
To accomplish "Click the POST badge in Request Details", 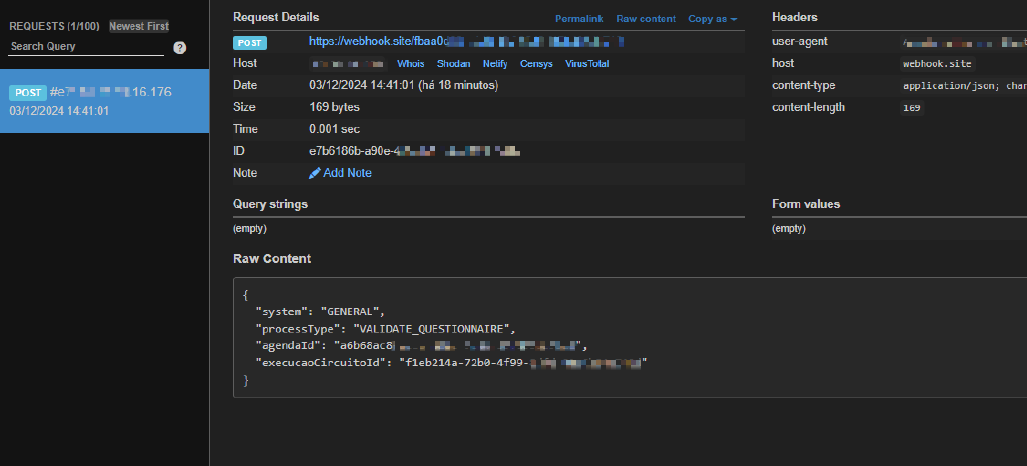I will 250,43.
